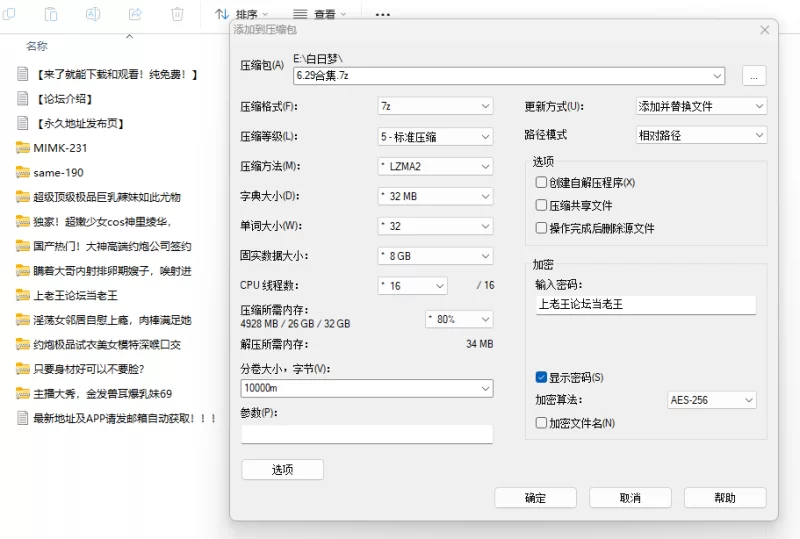Click the password input field
Screen dimensions: 800x539
[646, 305]
